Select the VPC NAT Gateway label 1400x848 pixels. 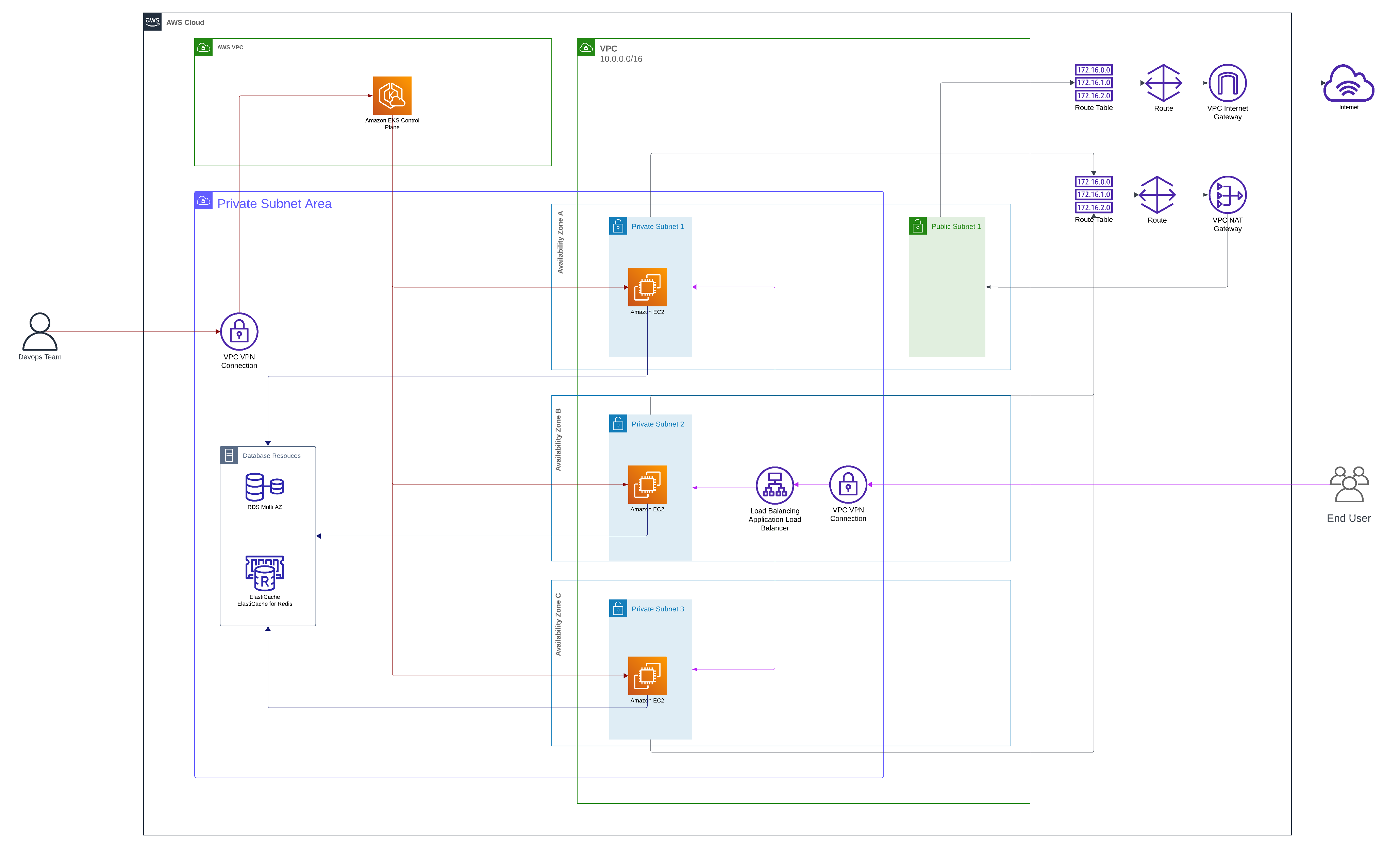click(1228, 224)
